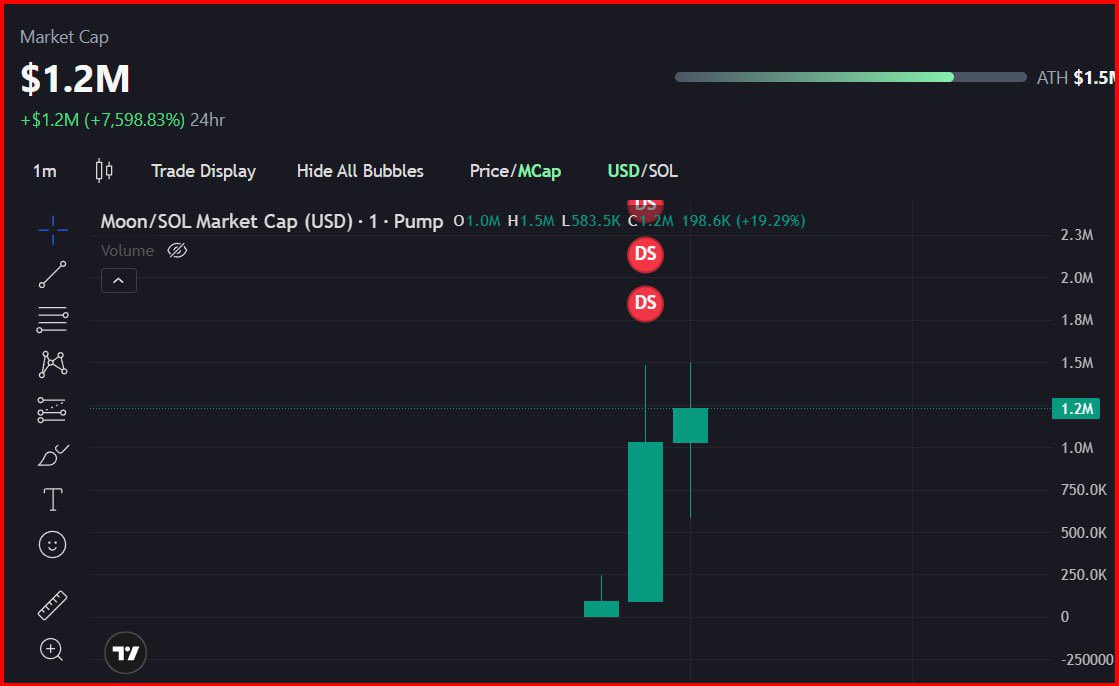Open the forecasting and measurement tools
Screen dimensions: 1119x686
[x=53, y=409]
